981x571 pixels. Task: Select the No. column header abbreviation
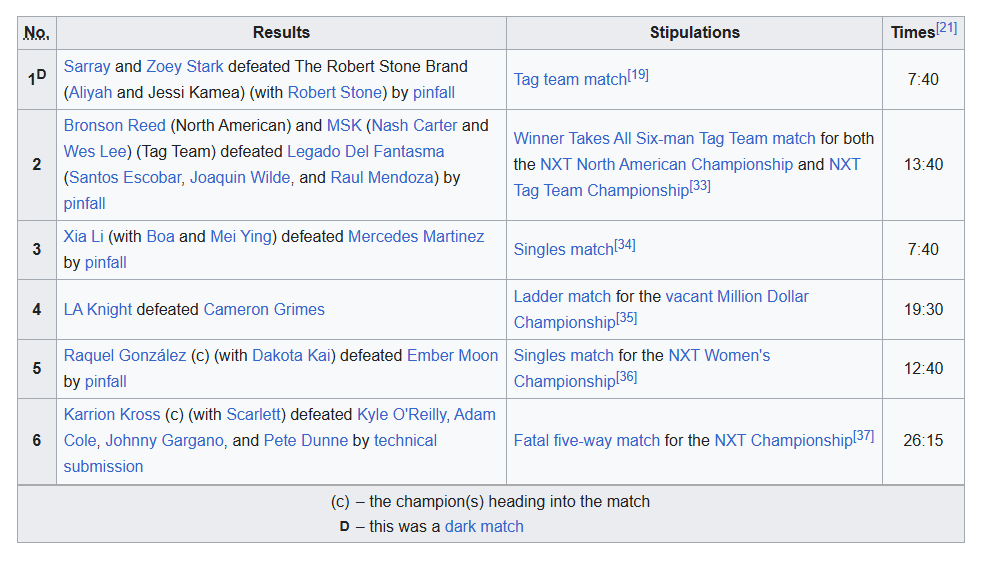click(37, 33)
